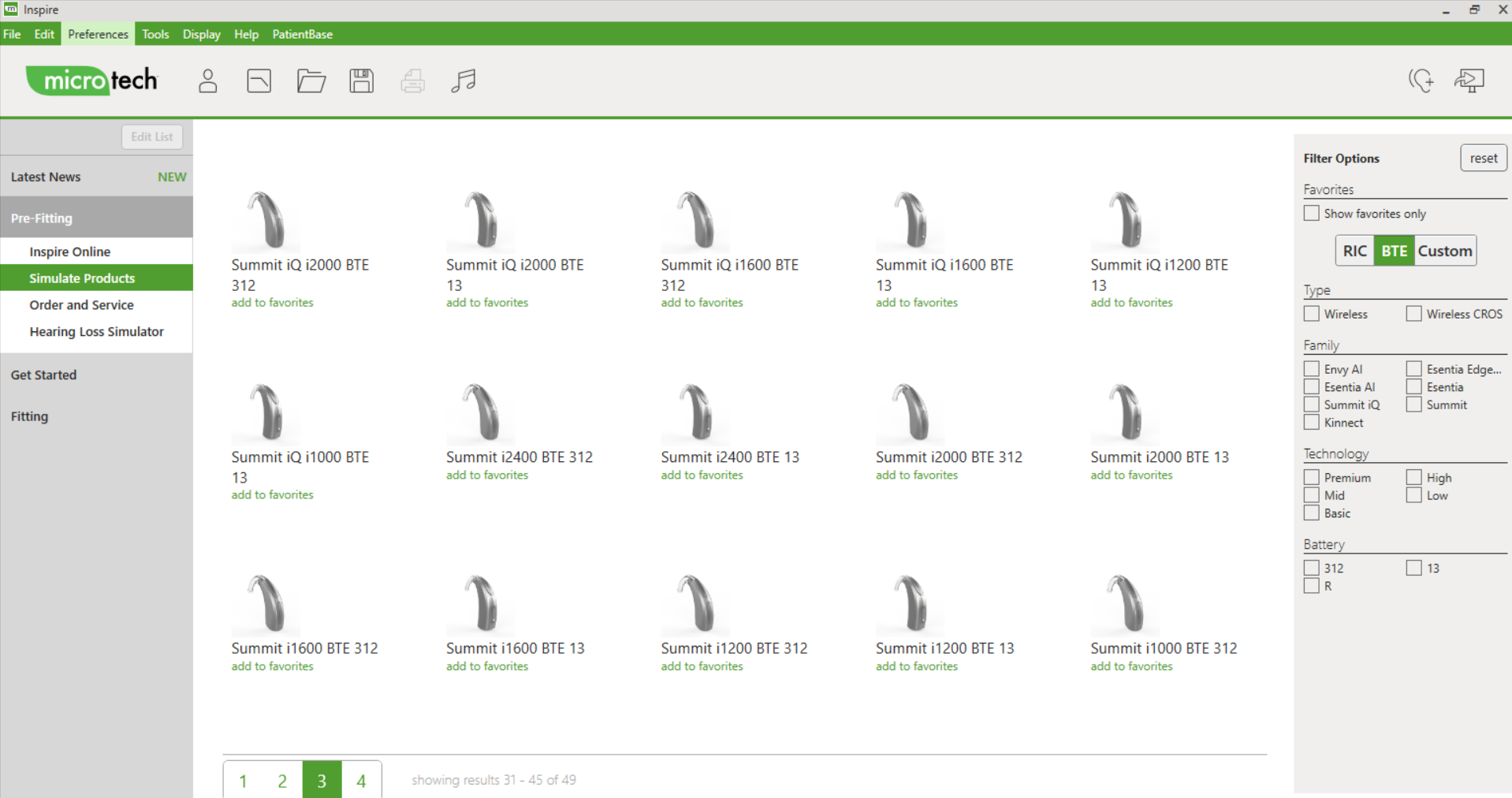Add Summit i2400 BTE 312 to favorites

(487, 475)
